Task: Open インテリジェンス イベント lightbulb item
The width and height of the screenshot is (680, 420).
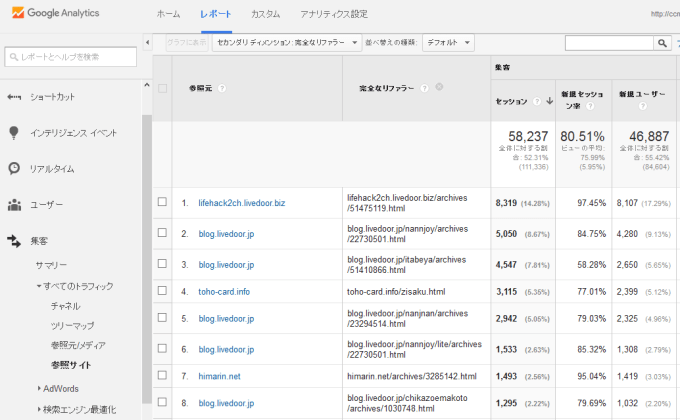Action: pos(73,133)
